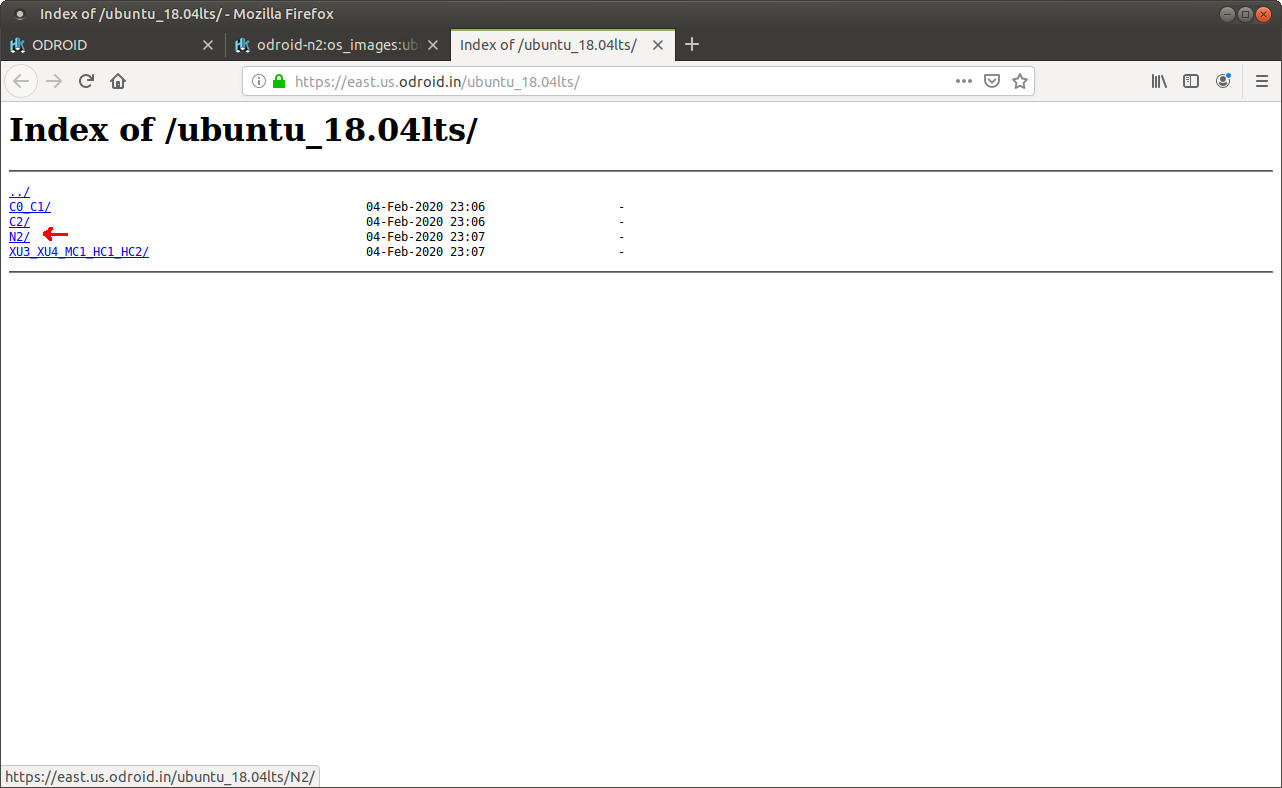1282x788 pixels.
Task: Click the Back navigation arrow
Action: click(22, 82)
